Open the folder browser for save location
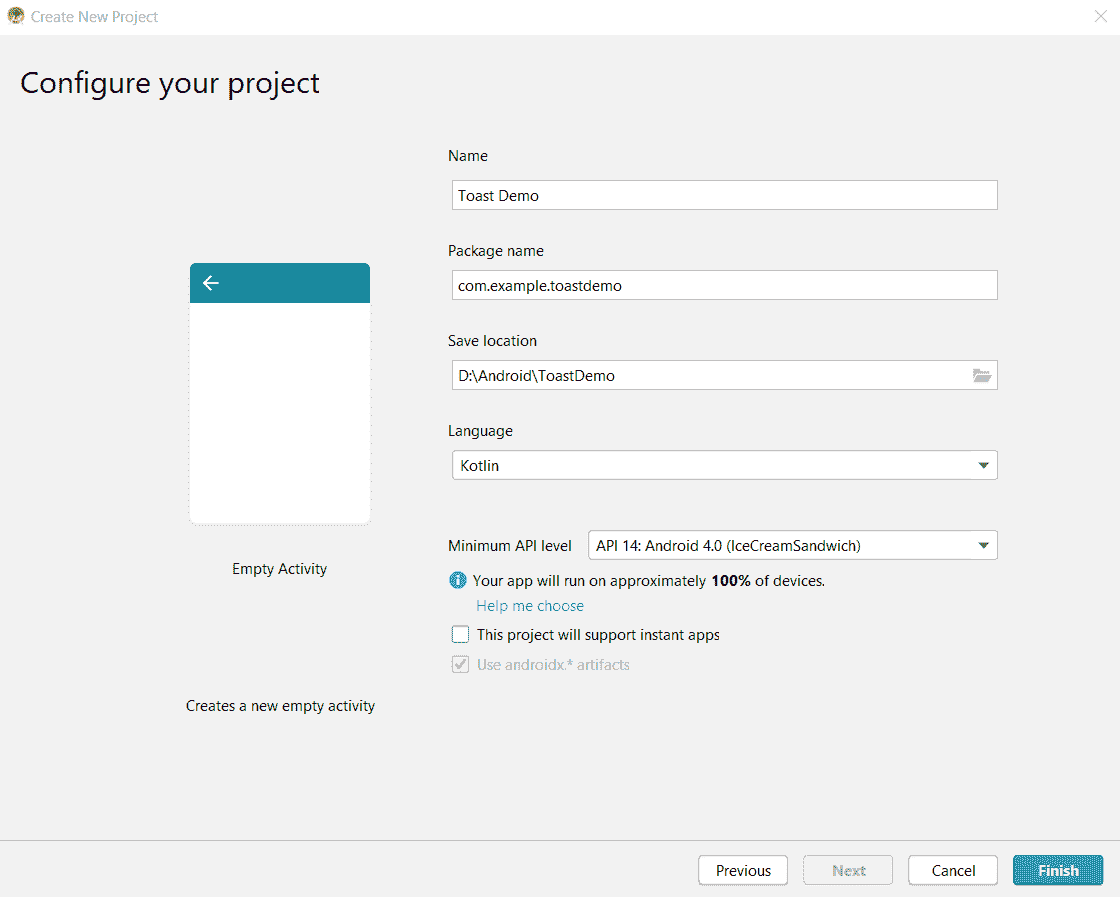1120x897 pixels. point(982,374)
